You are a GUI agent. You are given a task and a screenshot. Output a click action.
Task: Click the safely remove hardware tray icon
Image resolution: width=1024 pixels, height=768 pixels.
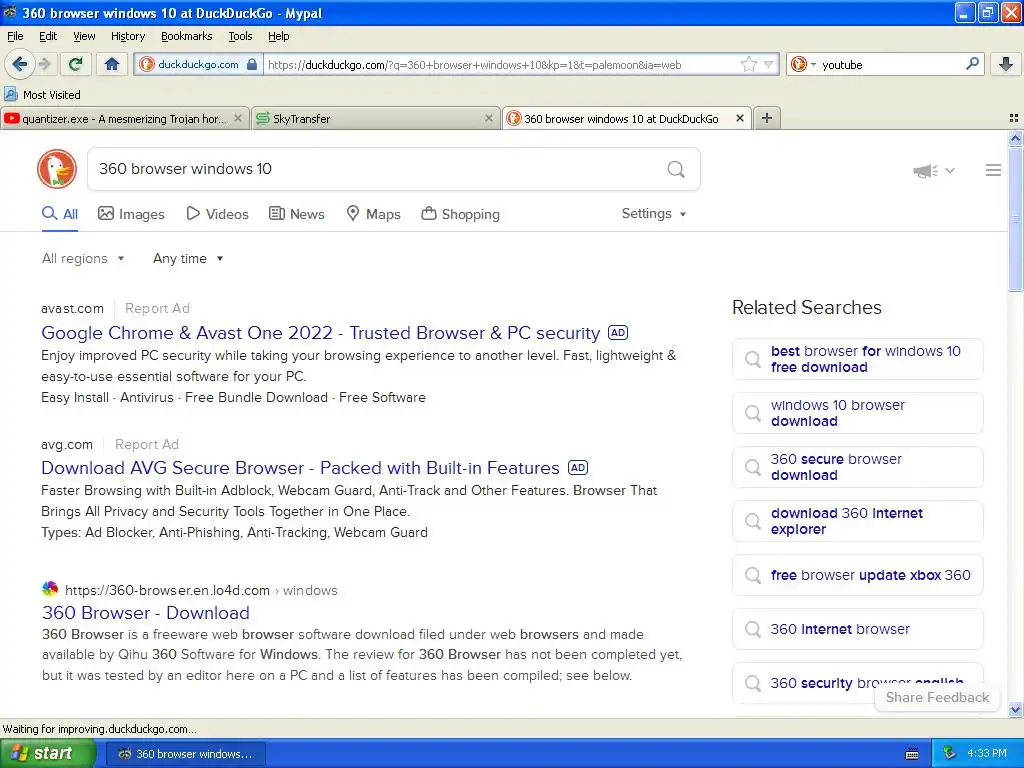click(950, 754)
